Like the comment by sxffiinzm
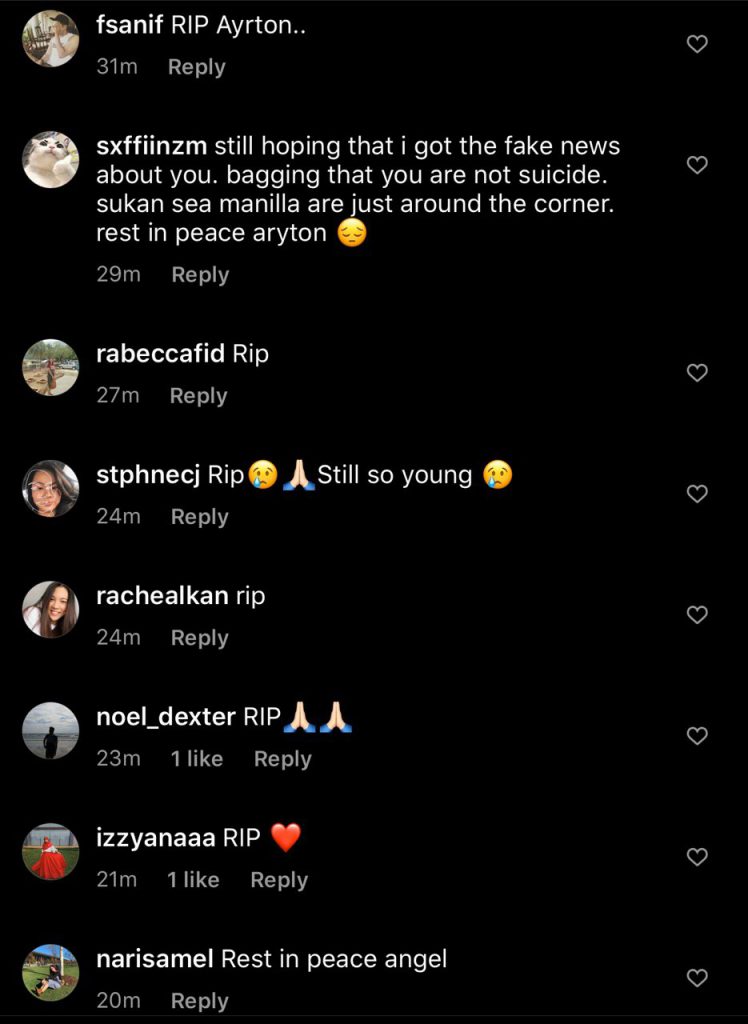The image size is (748, 1024). point(698,165)
